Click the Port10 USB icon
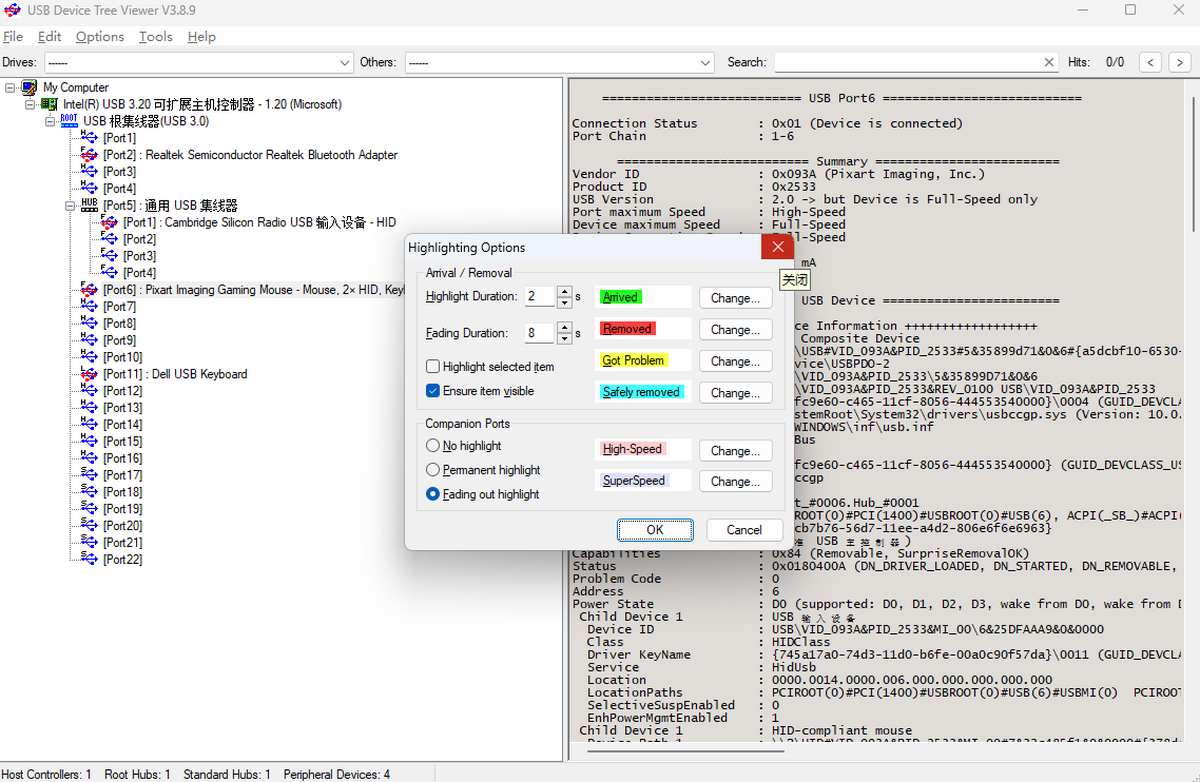1200x782 pixels. point(89,357)
